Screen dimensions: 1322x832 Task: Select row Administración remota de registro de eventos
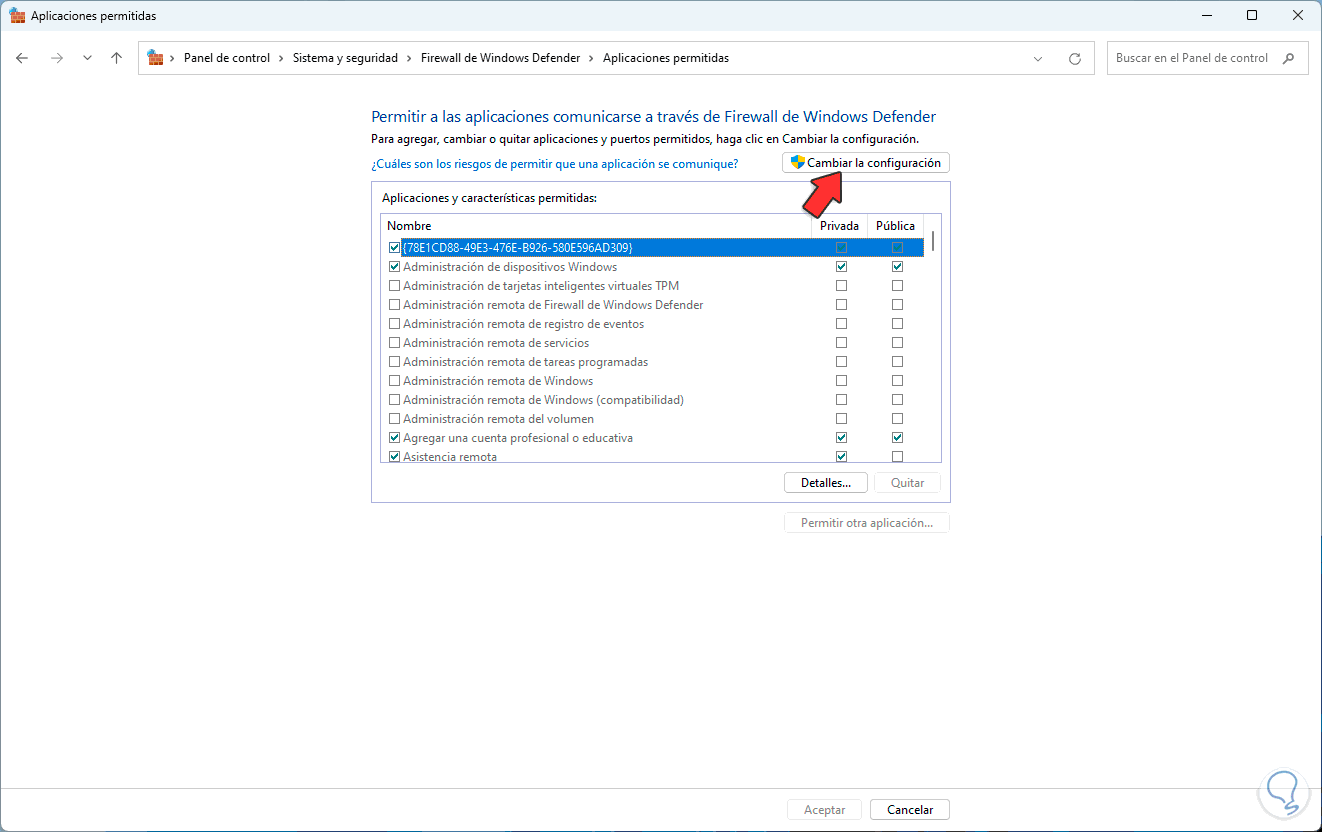point(523,324)
